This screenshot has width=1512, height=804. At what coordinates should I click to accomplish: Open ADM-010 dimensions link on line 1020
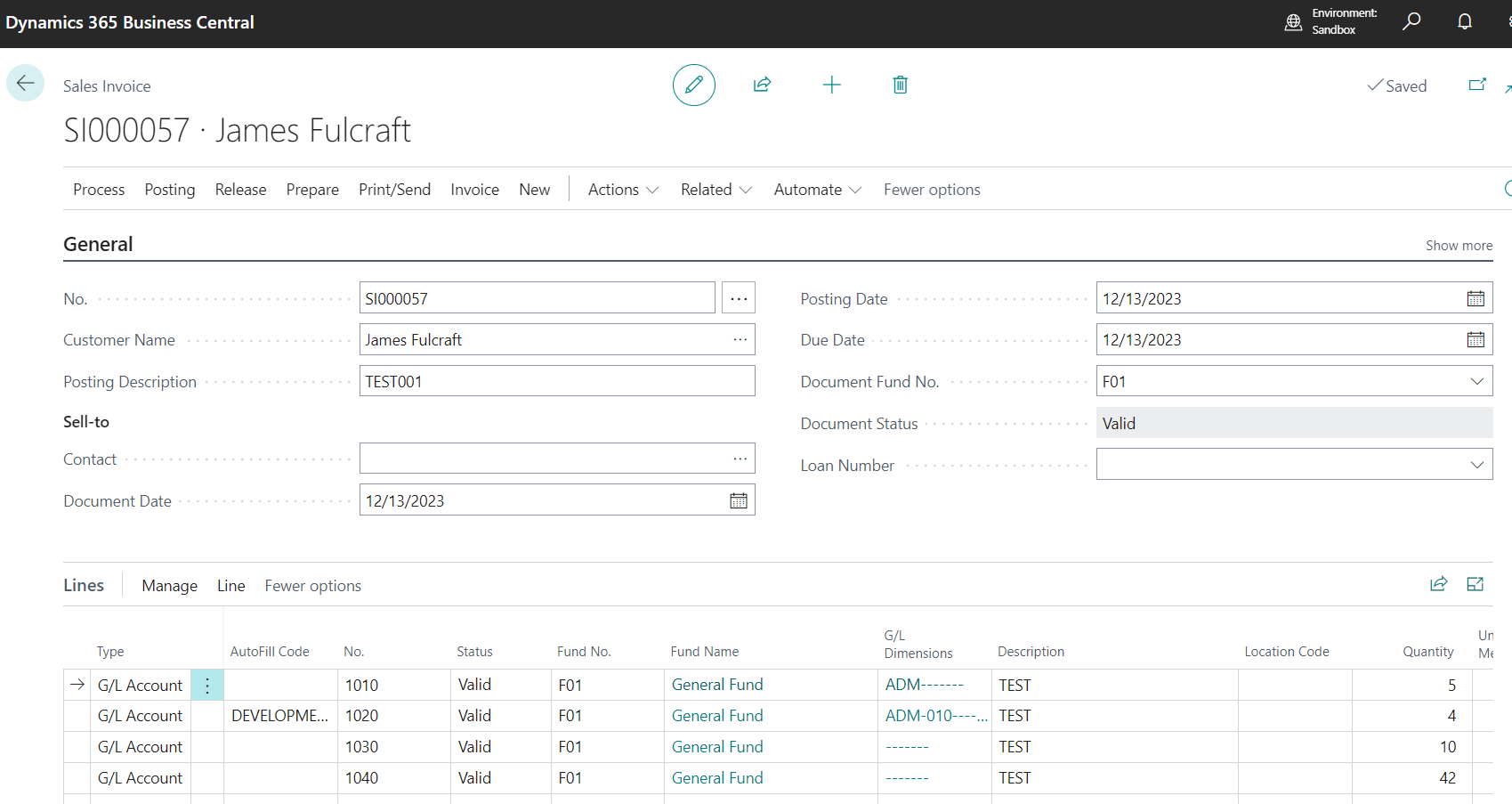936,716
